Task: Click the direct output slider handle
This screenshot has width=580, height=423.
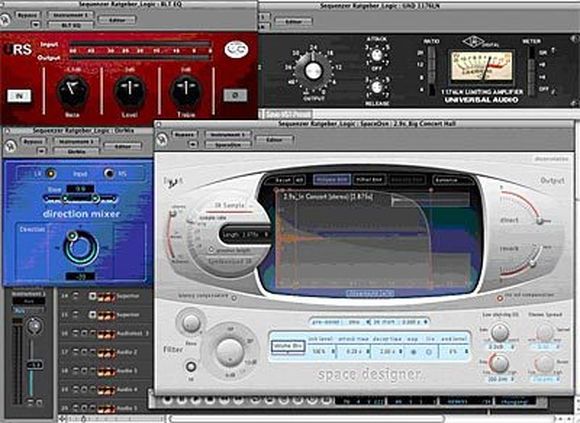Action: 540,221
